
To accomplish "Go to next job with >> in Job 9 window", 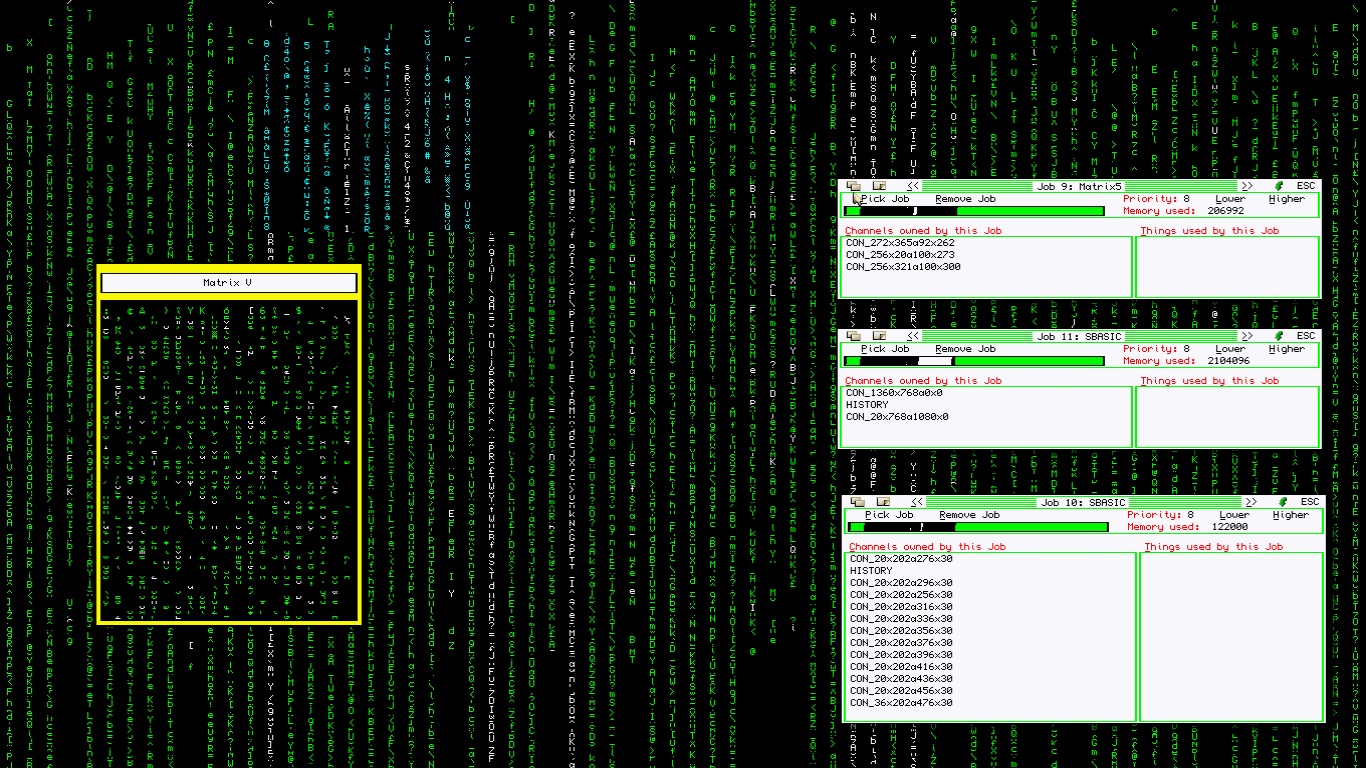I will (1247, 186).
